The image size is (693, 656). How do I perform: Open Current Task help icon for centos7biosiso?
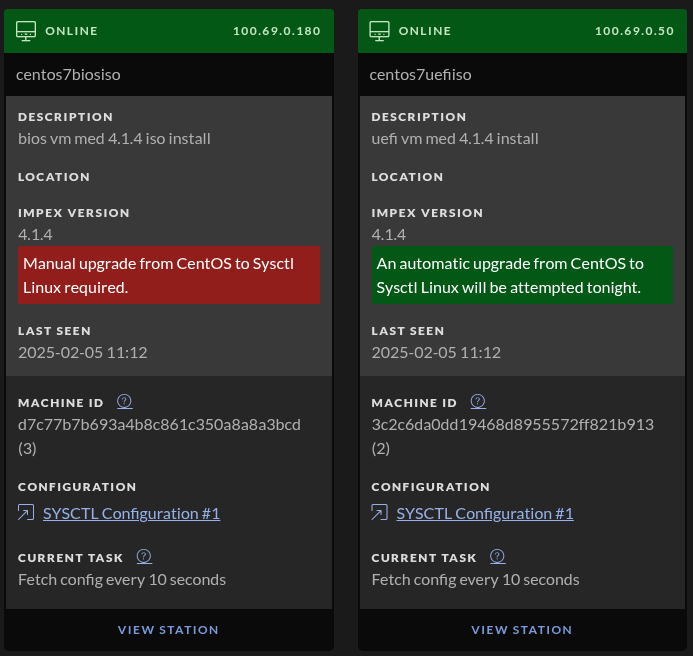click(x=144, y=557)
